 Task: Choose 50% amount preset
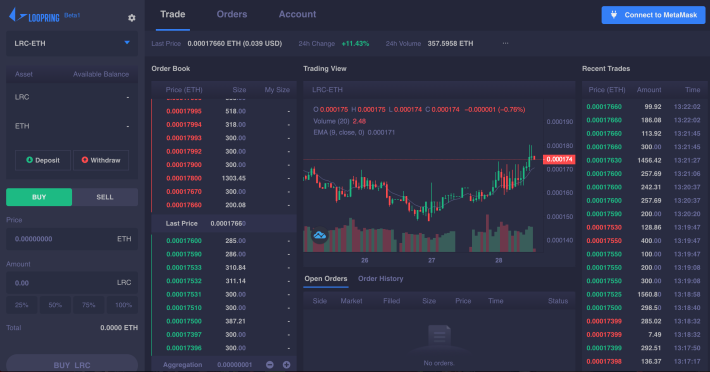pos(55,305)
